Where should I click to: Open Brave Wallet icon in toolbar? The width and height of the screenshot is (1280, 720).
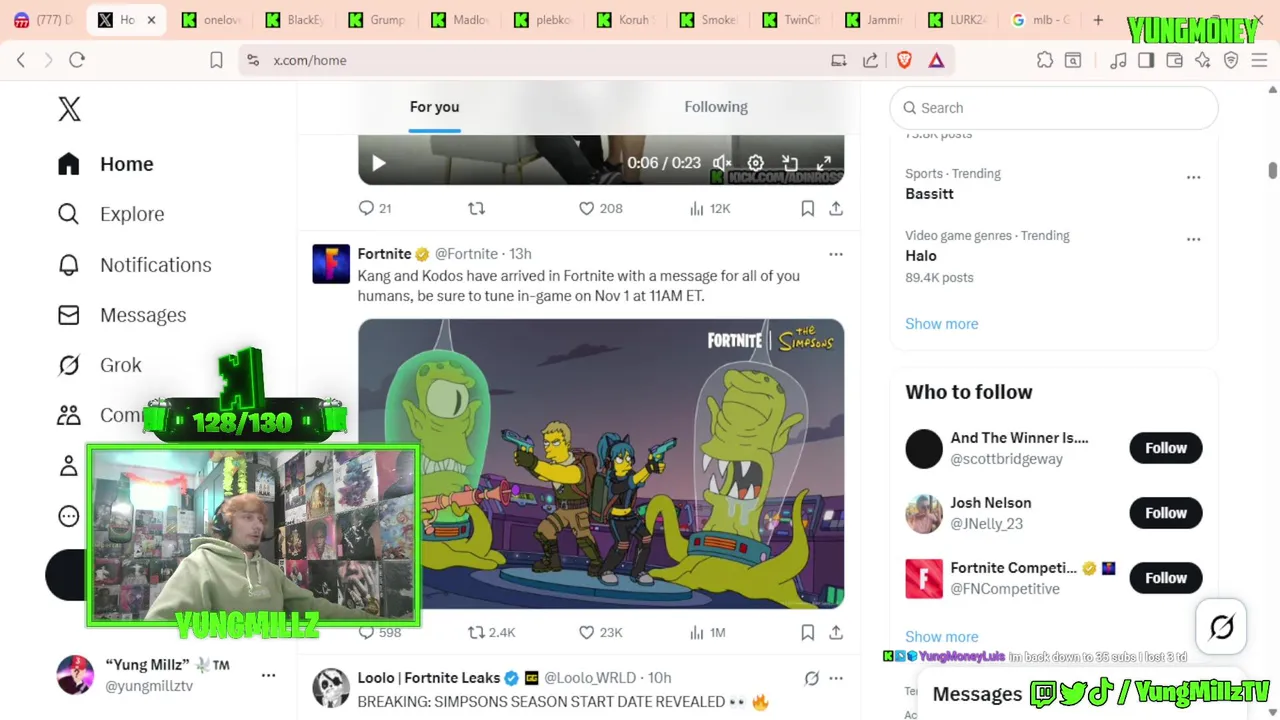point(1174,60)
